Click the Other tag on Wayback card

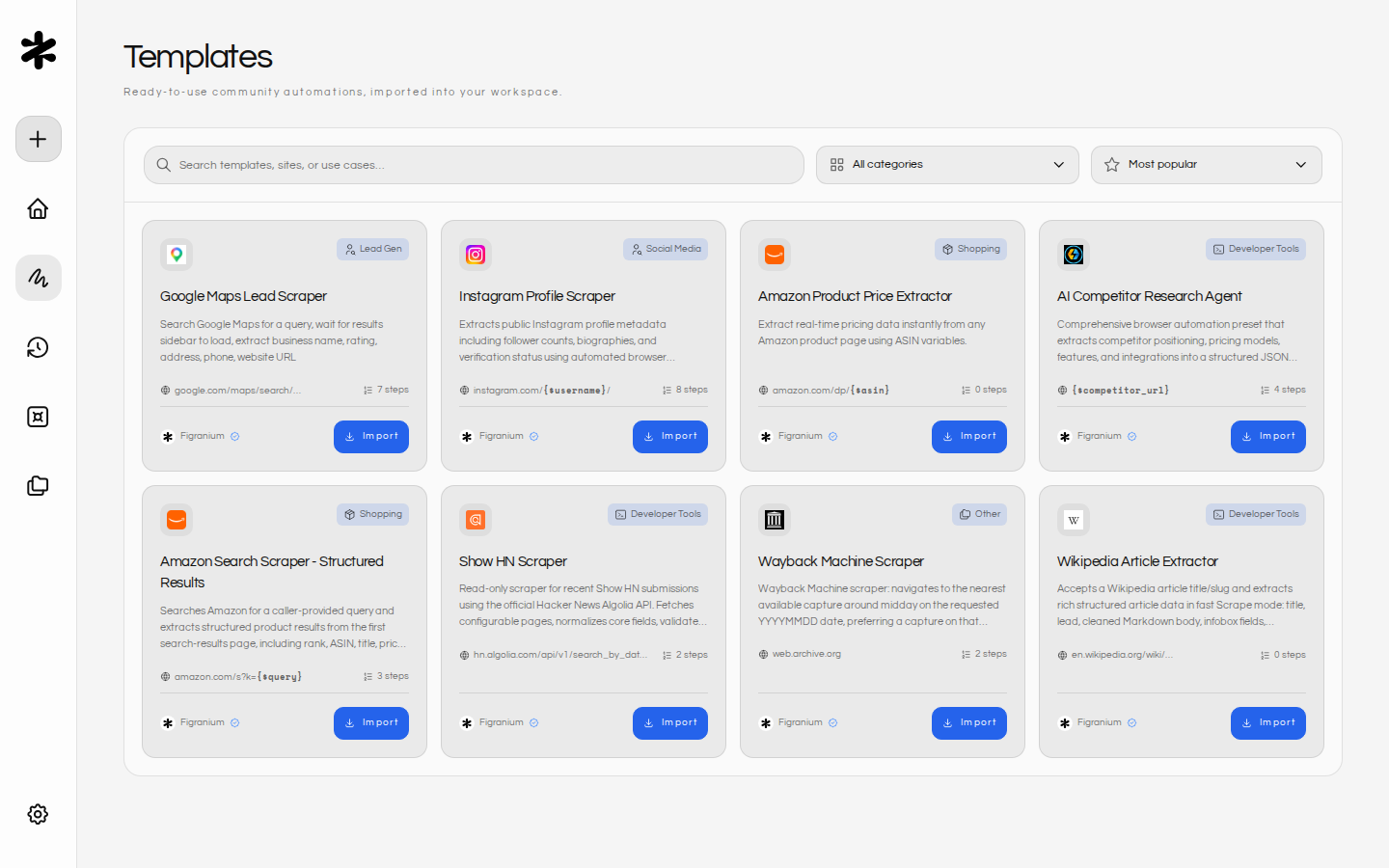click(x=979, y=514)
